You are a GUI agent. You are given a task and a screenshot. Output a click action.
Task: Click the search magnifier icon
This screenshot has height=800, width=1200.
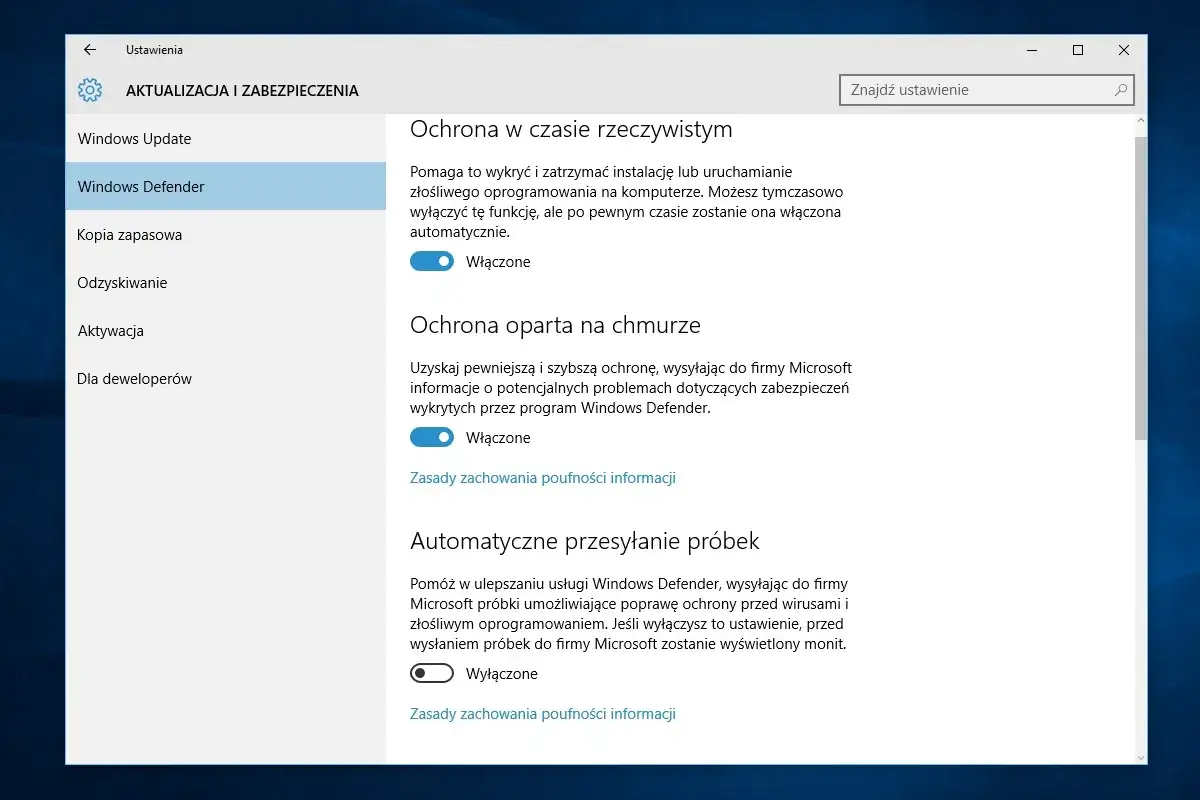(x=1121, y=89)
